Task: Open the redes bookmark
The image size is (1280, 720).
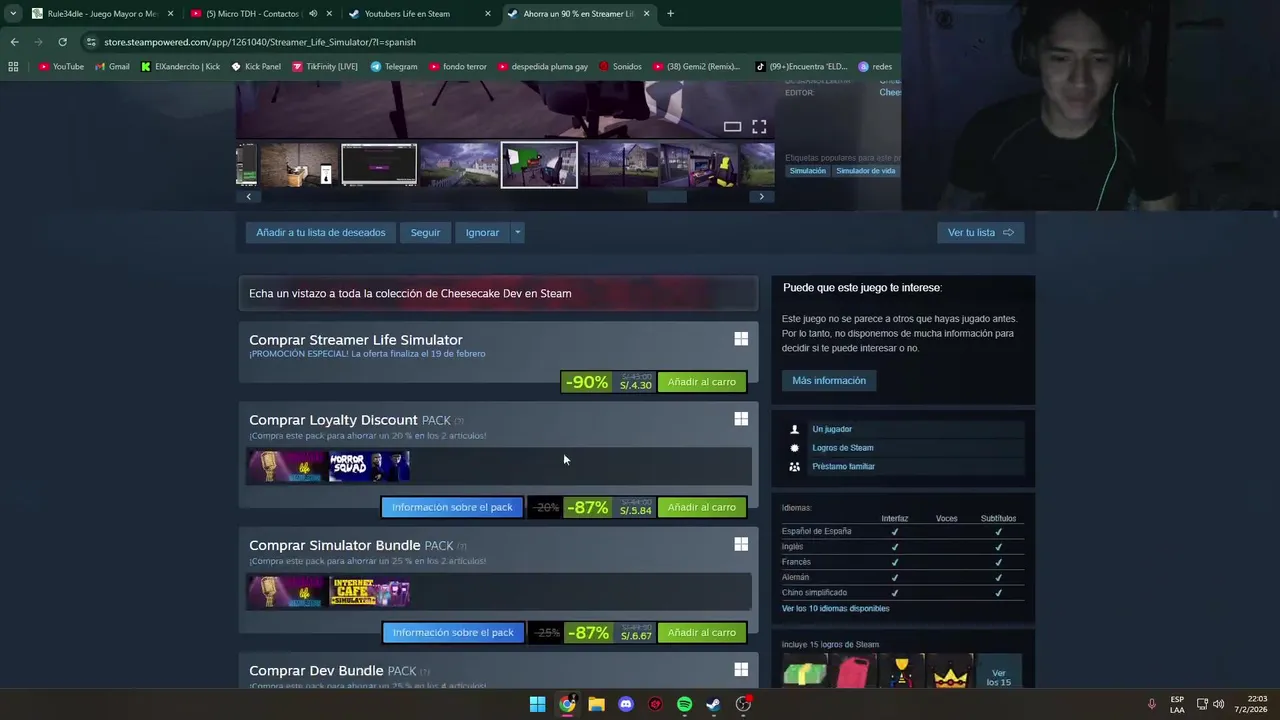Action: click(x=875, y=67)
